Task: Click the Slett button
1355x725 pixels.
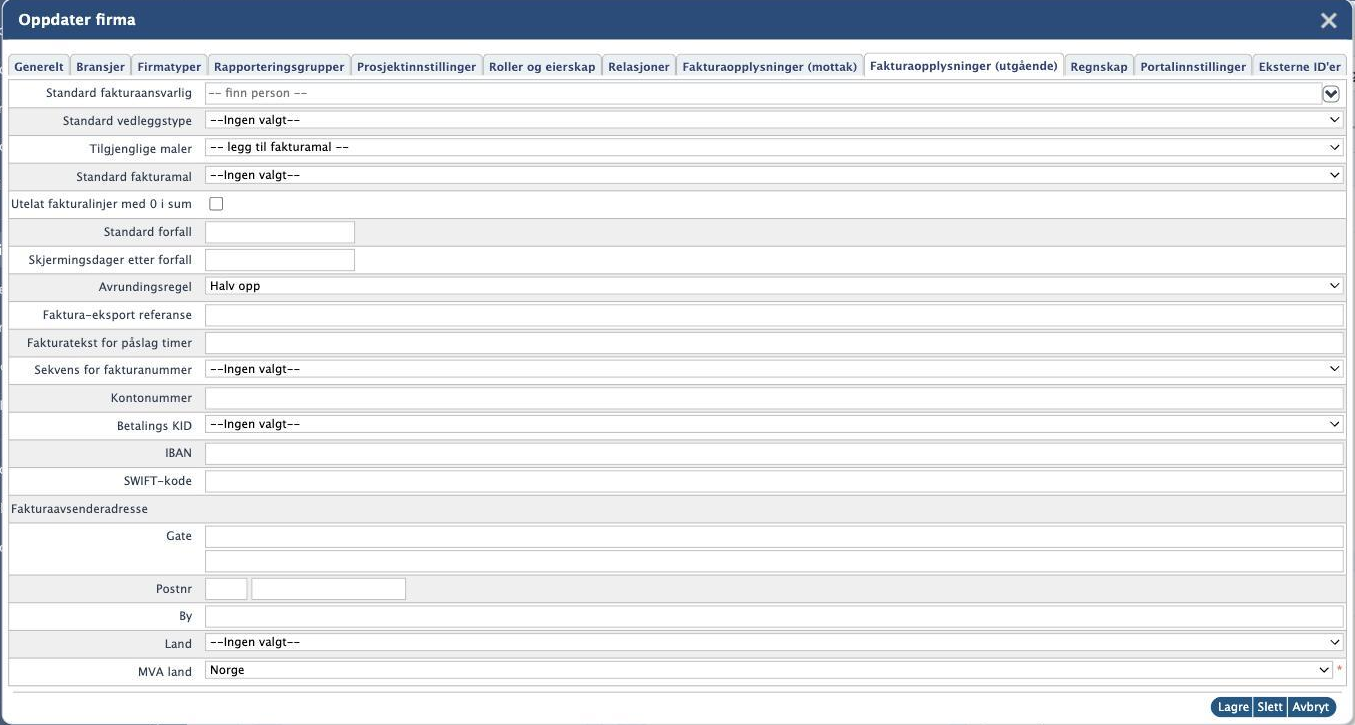Action: coord(1270,707)
